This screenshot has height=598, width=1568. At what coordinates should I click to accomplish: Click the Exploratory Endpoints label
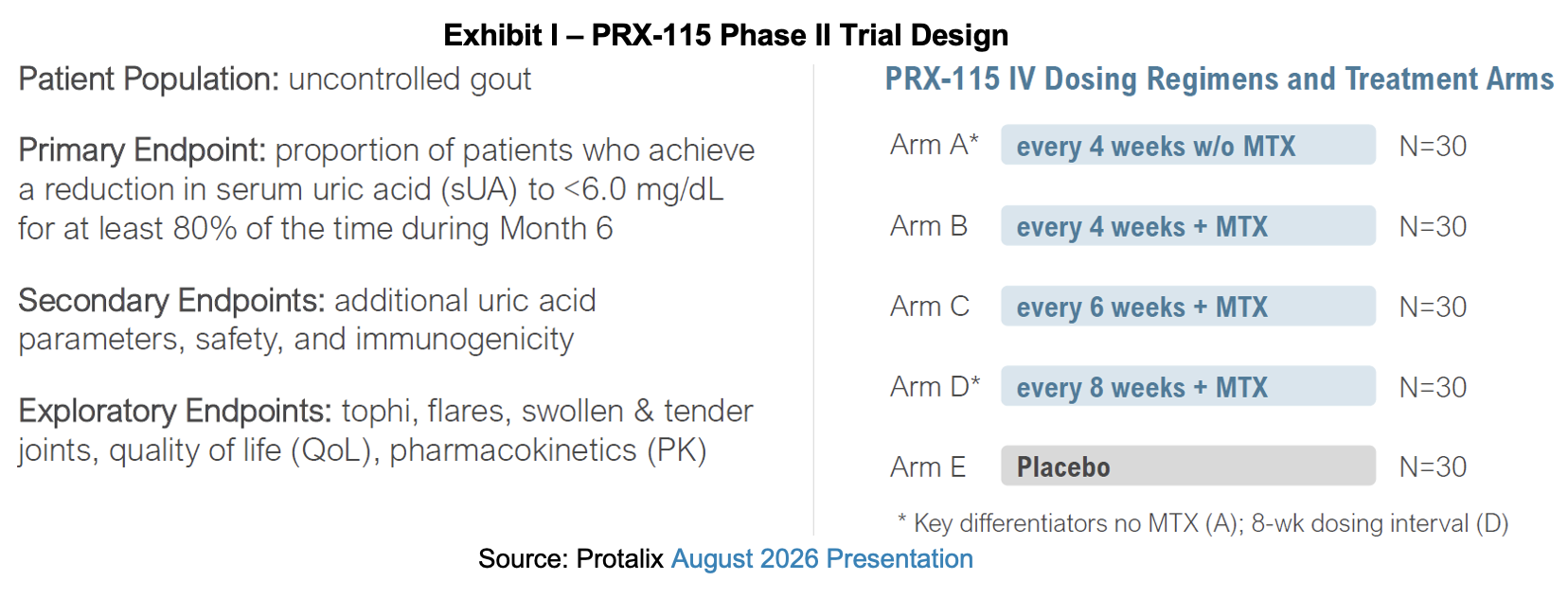pyautogui.click(x=175, y=412)
